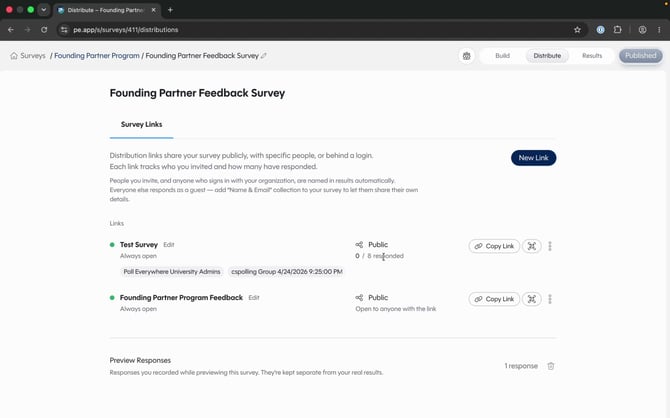
Task: Open QR code for Test Survey link
Action: [x=532, y=246]
